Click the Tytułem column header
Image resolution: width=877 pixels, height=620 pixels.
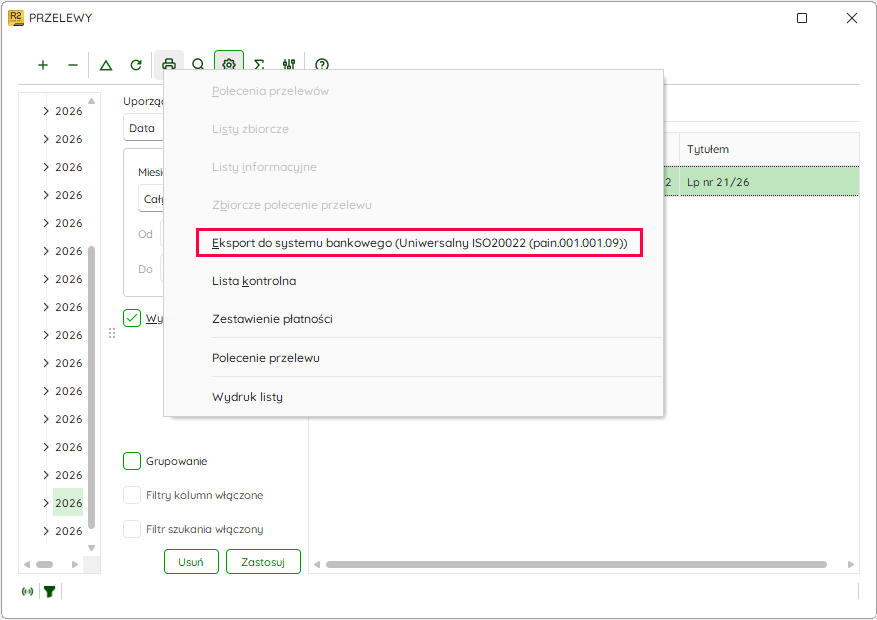[769, 149]
